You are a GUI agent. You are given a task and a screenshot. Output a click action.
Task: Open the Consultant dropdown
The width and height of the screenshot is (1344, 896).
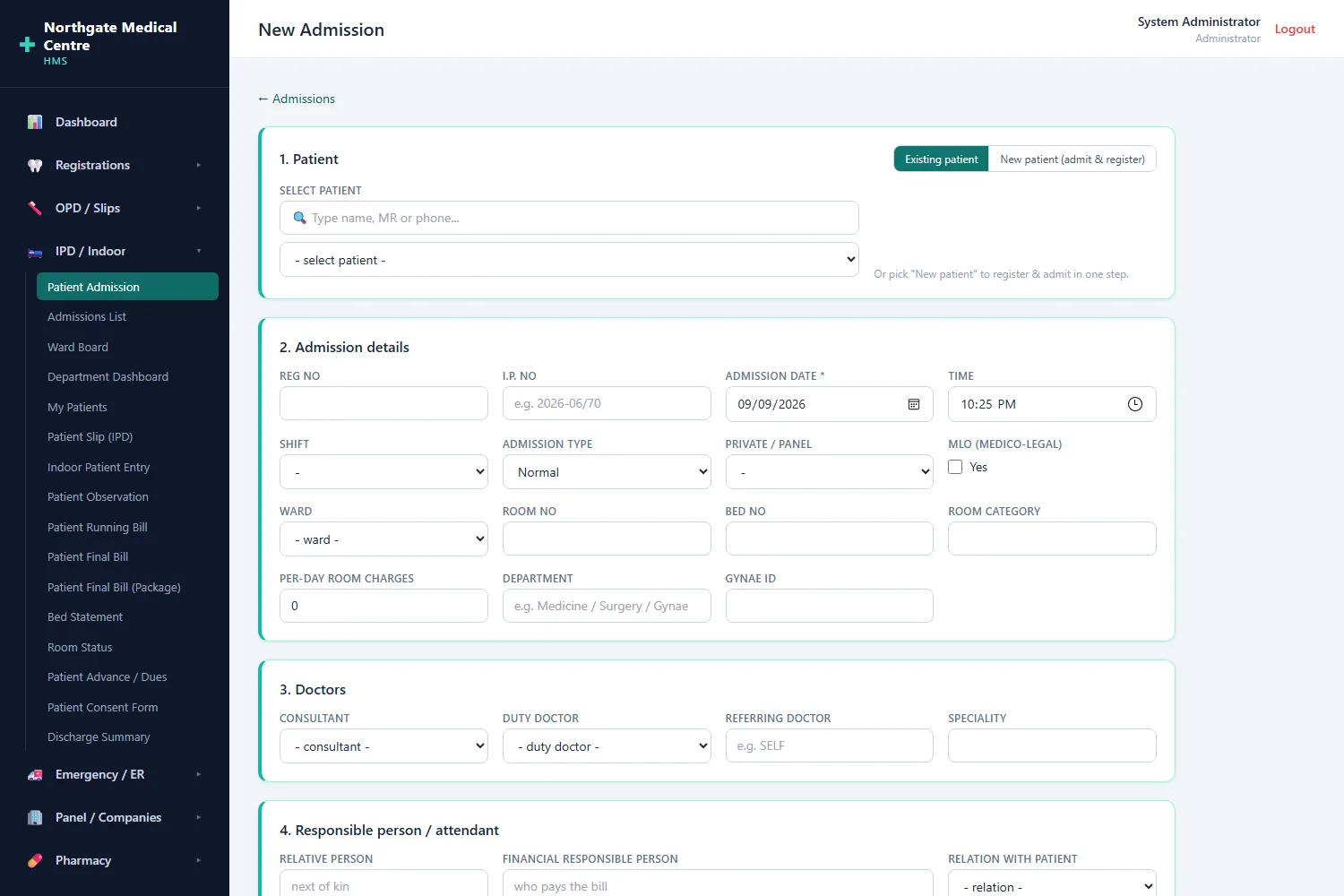(383, 746)
